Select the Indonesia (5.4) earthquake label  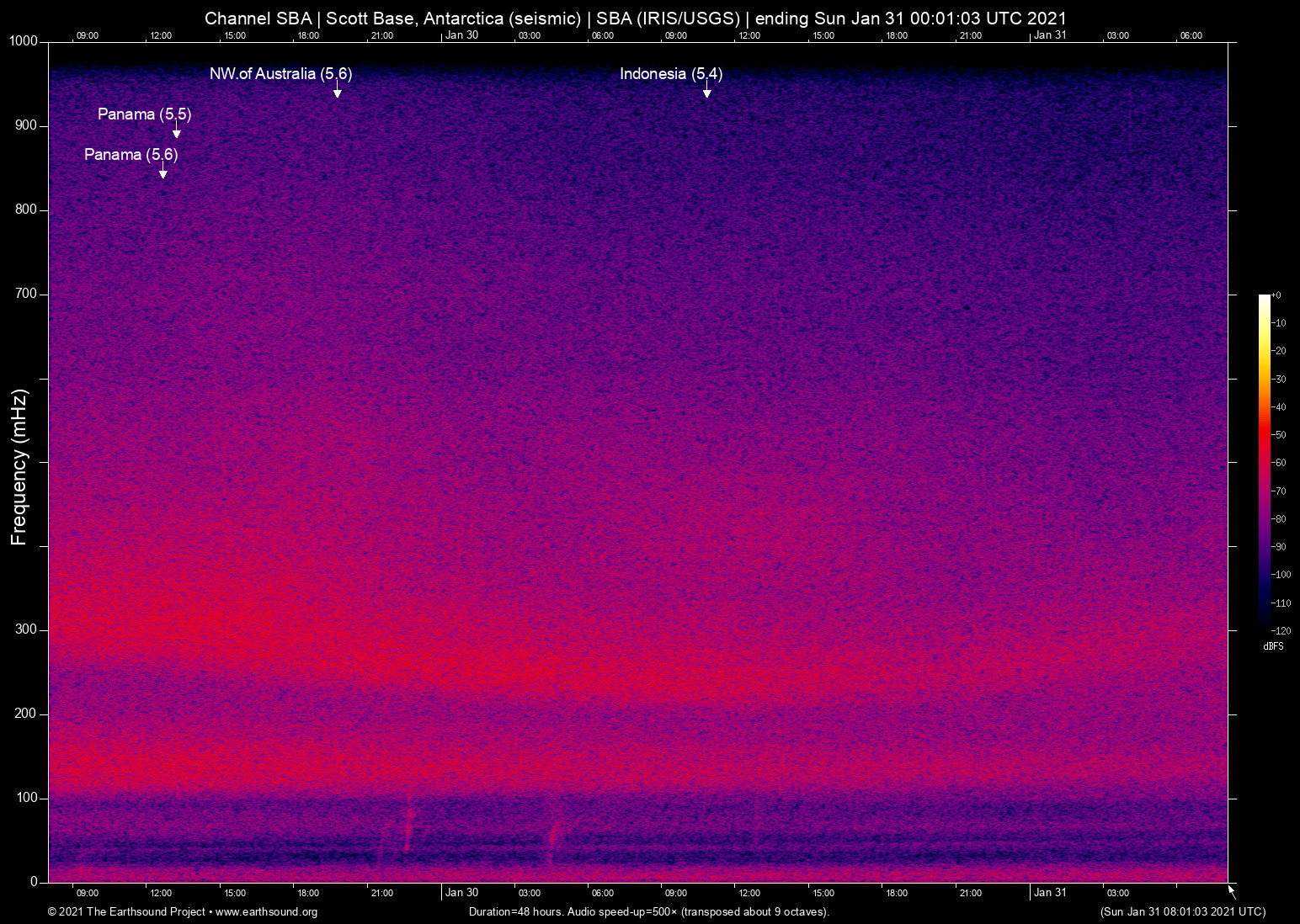click(x=670, y=74)
